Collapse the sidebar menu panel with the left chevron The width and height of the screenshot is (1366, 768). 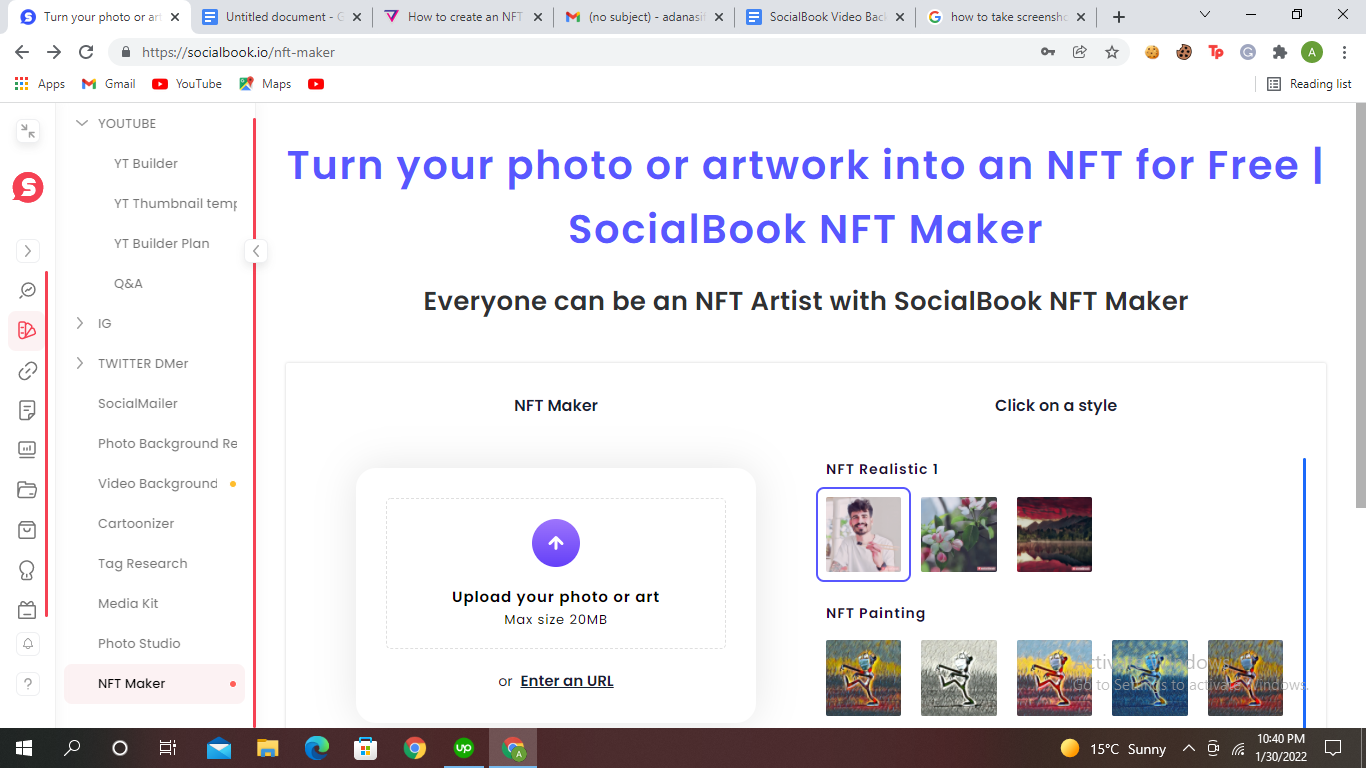[x=256, y=251]
